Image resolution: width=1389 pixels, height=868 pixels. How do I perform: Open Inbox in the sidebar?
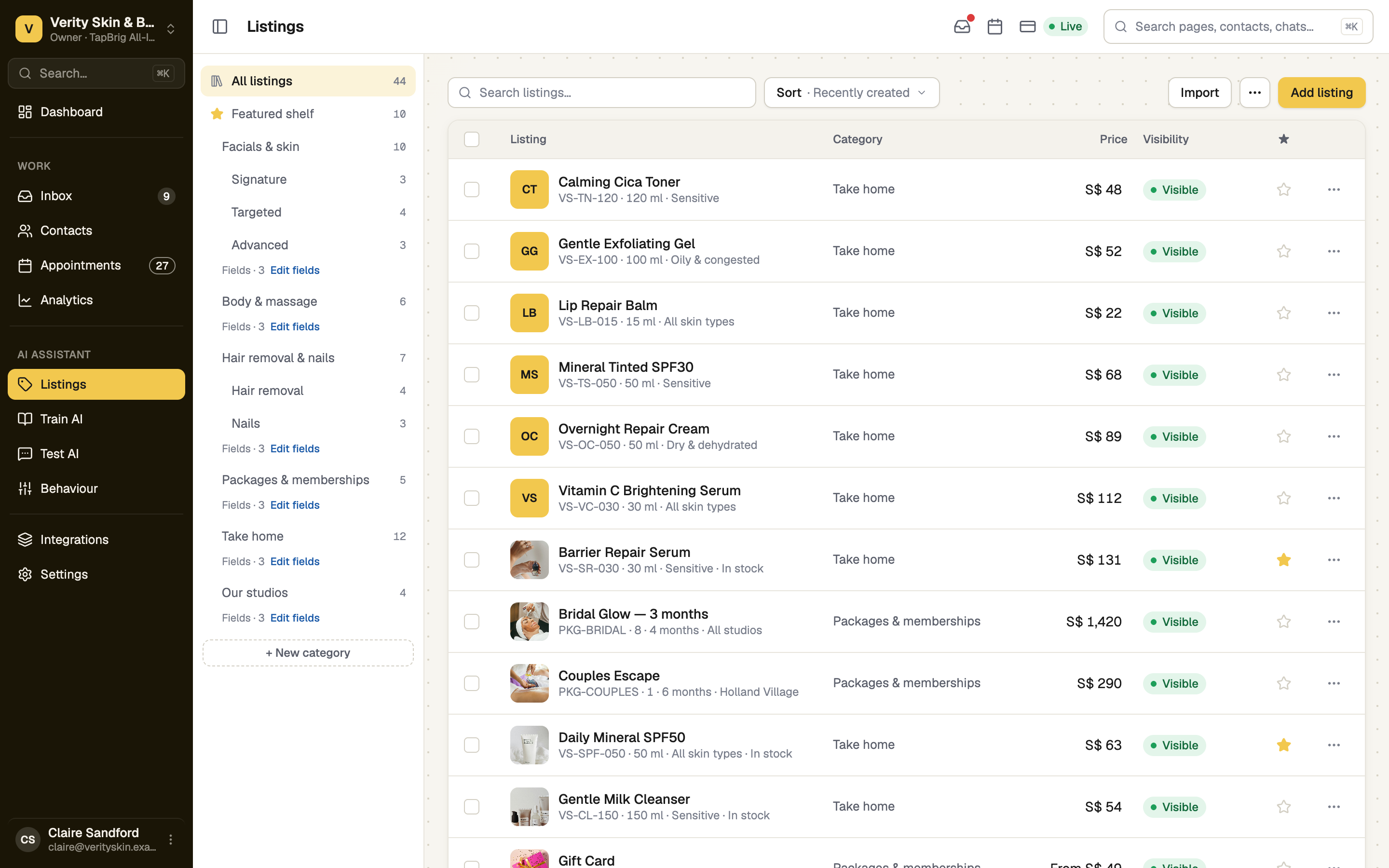(x=96, y=196)
